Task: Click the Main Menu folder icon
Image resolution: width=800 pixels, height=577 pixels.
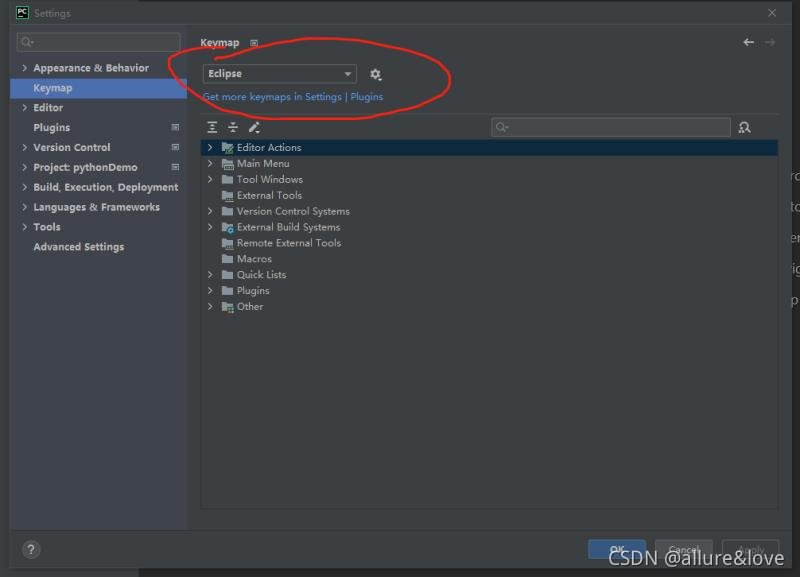Action: pos(228,164)
